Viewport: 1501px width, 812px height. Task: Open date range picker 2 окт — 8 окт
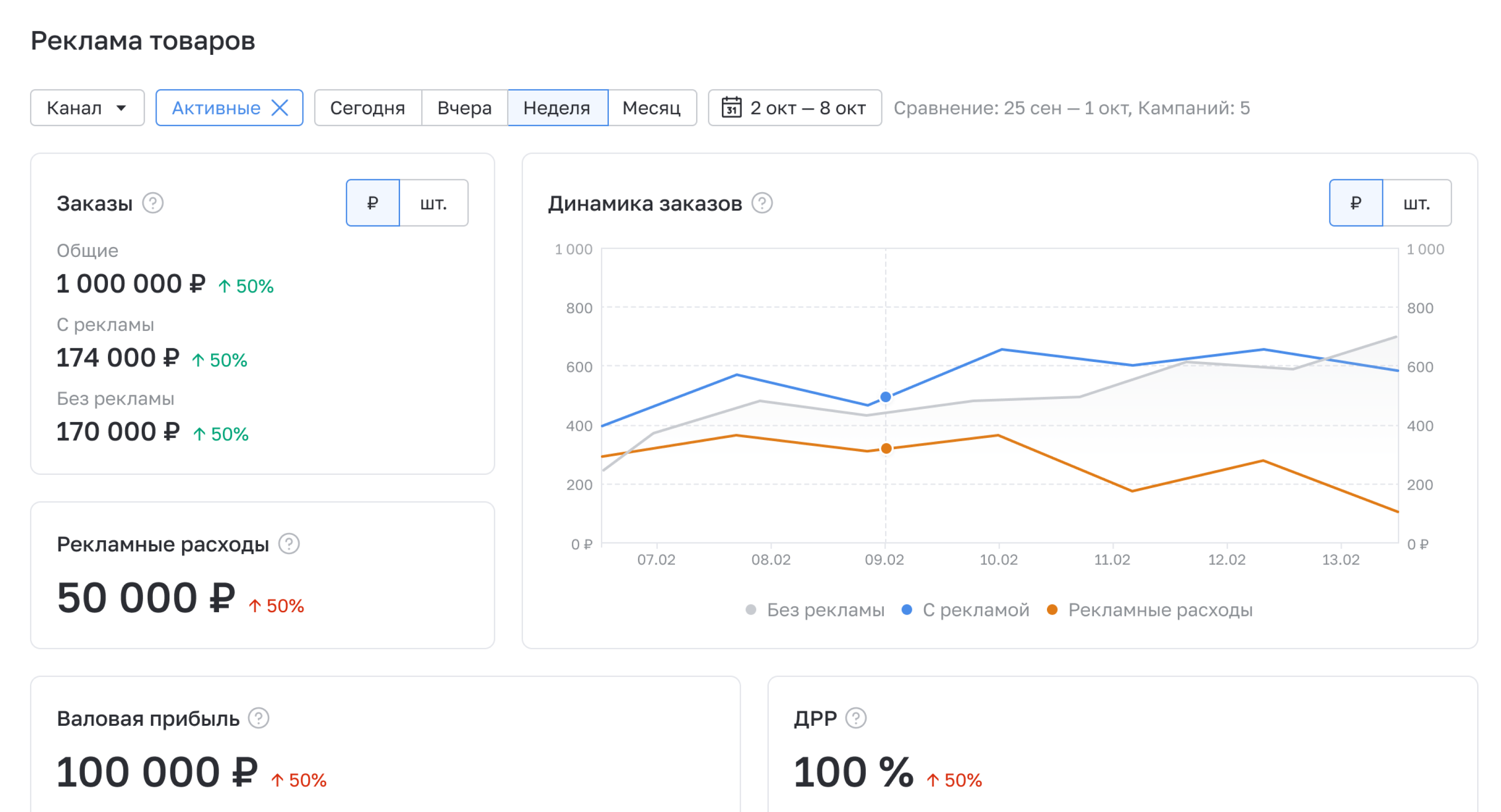[x=807, y=108]
